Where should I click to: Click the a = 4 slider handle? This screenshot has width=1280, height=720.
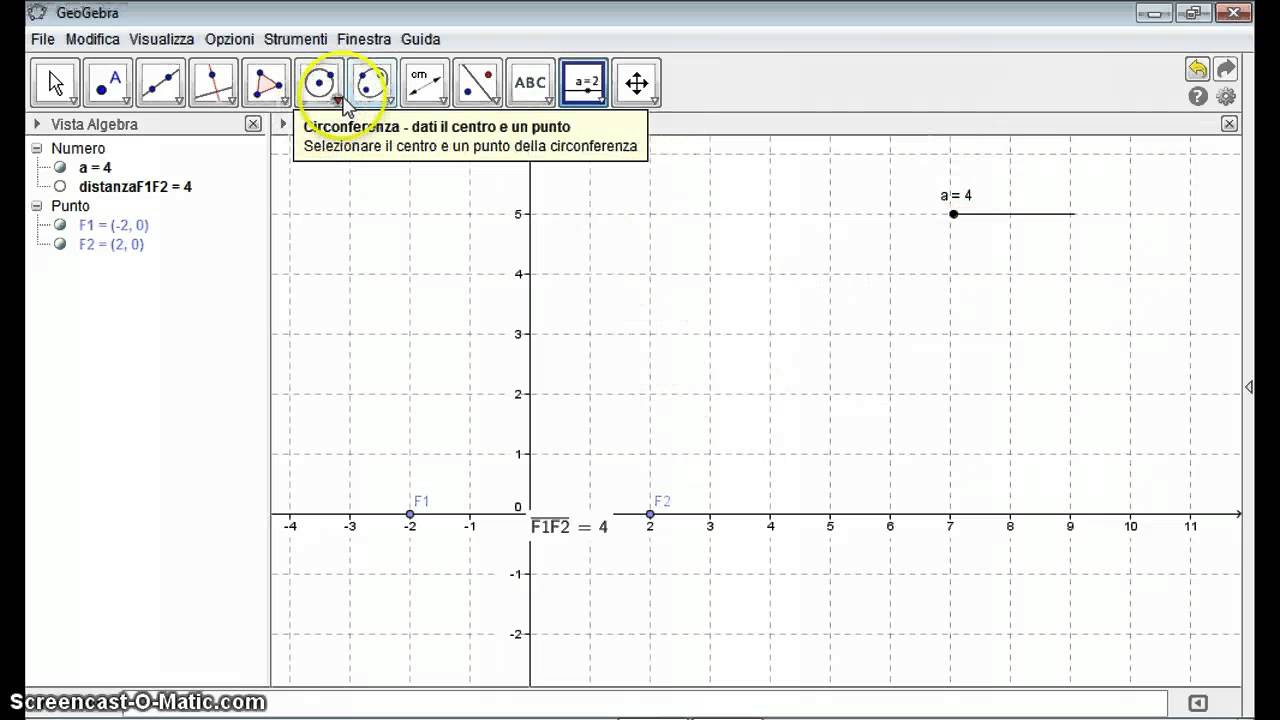[x=954, y=214]
